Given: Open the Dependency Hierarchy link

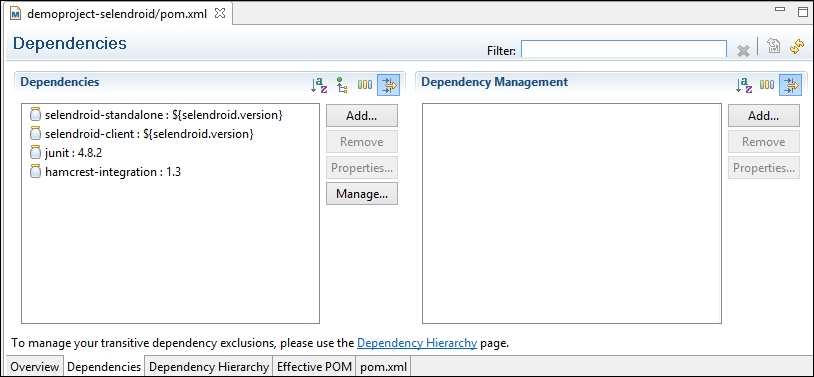Looking at the screenshot, I should 417,343.
